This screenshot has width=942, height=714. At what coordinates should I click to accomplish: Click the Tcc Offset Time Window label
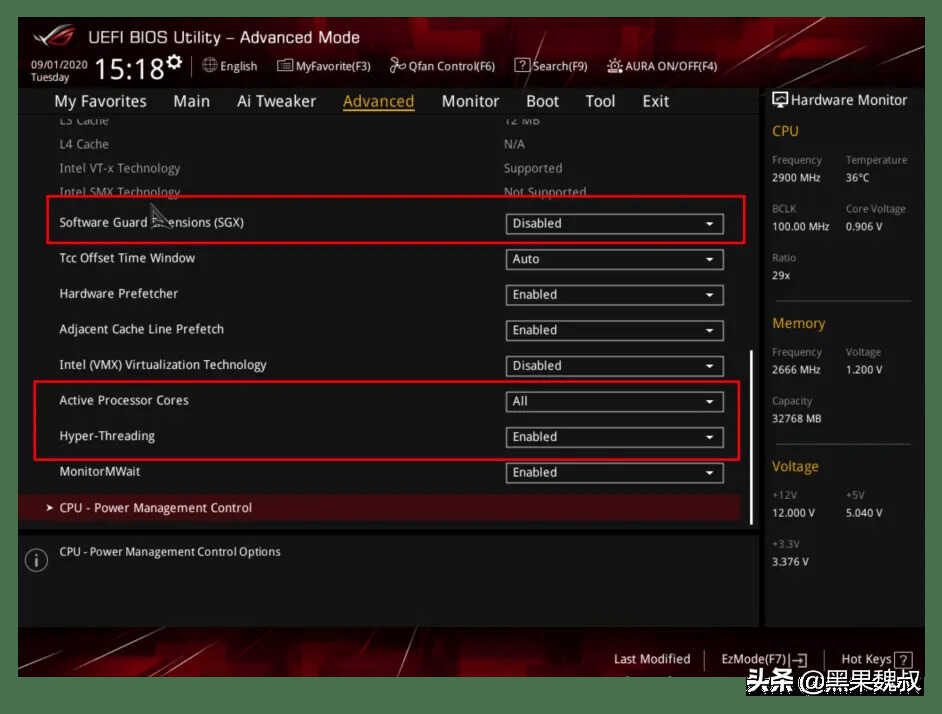pyautogui.click(x=127, y=258)
